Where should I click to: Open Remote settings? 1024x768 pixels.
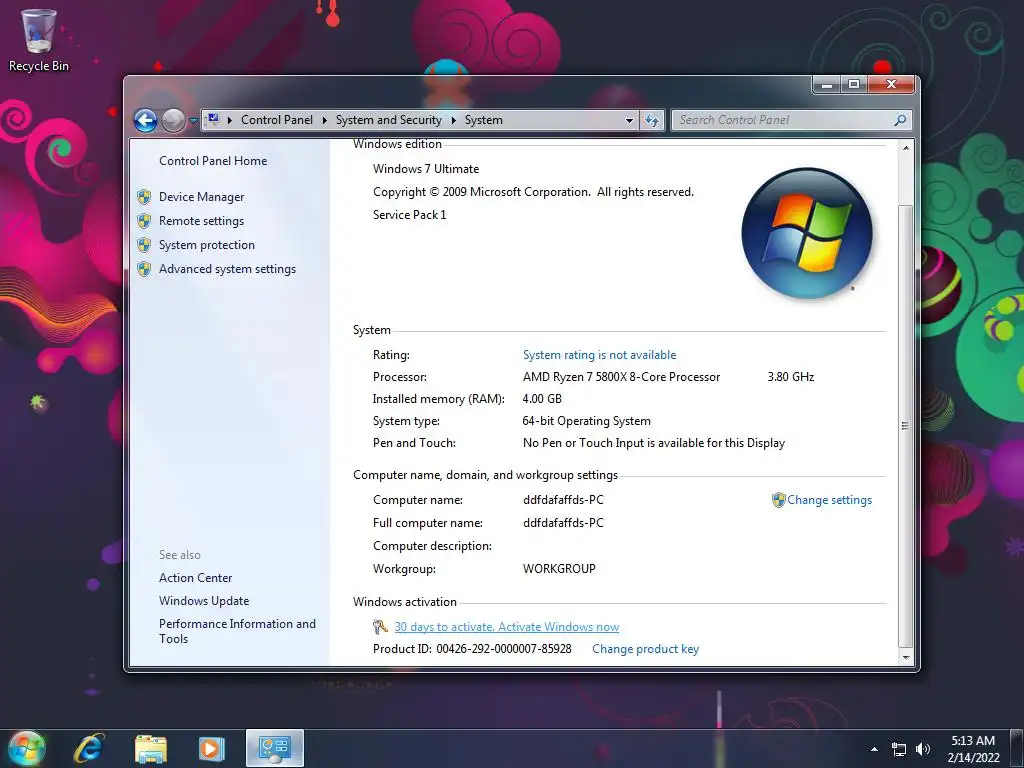coord(201,221)
